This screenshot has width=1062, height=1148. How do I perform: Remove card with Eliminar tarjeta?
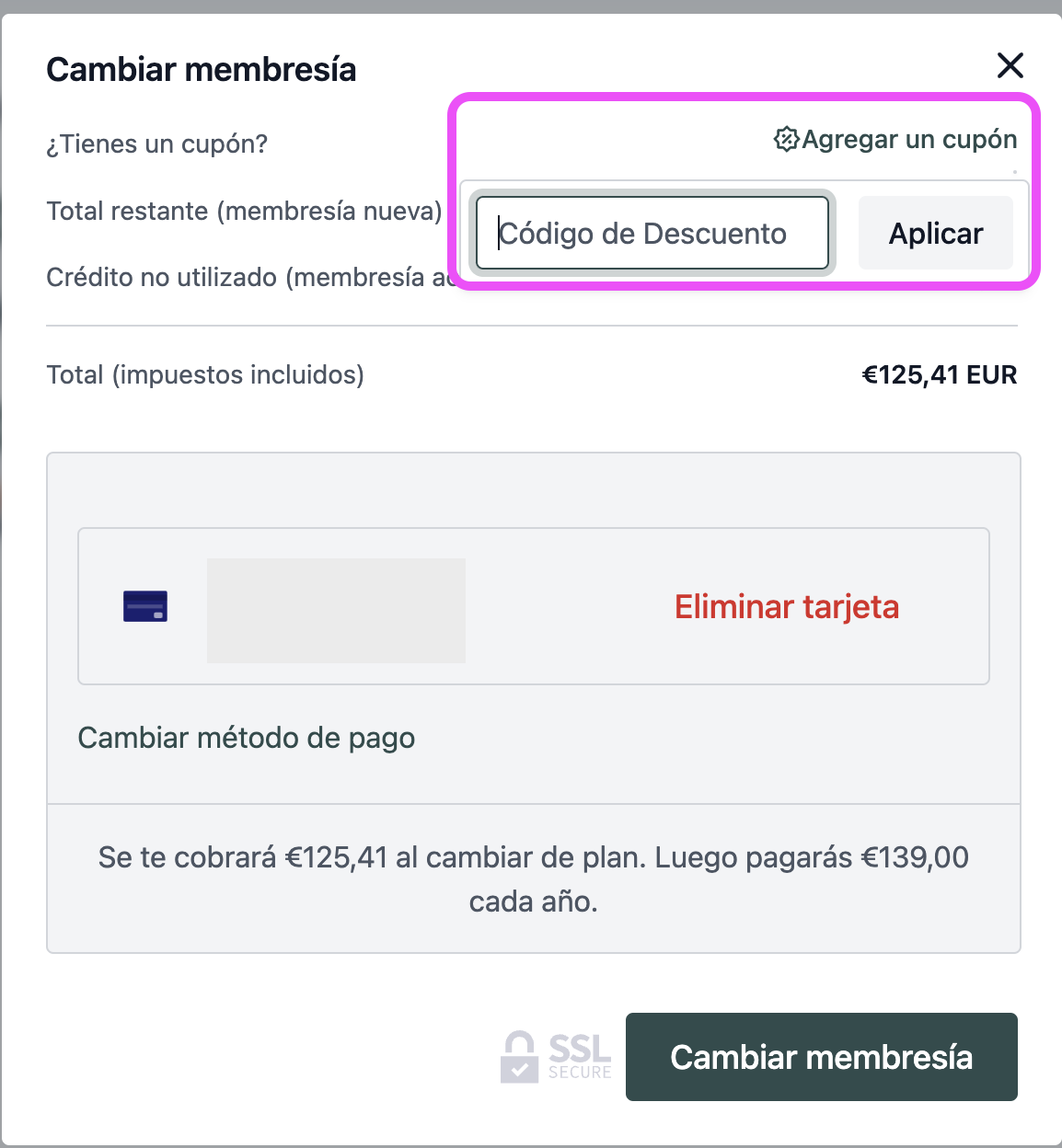tap(786, 607)
